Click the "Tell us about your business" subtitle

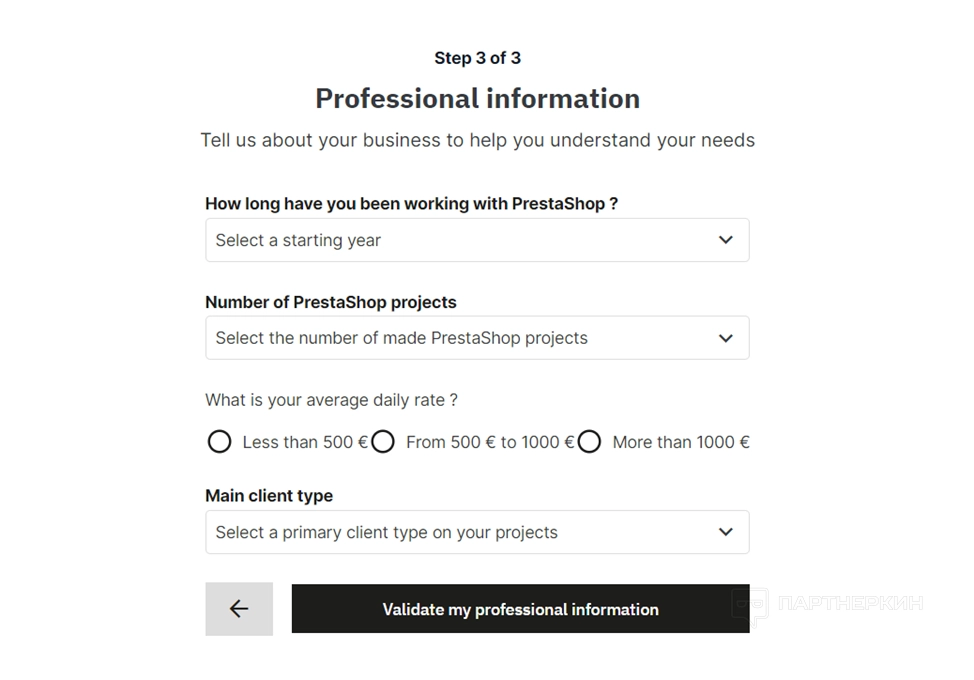point(477,140)
